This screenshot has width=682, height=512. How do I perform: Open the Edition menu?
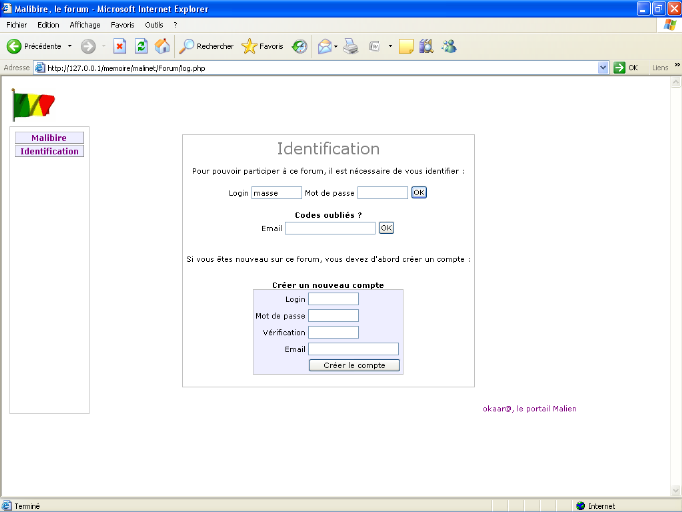click(x=48, y=25)
